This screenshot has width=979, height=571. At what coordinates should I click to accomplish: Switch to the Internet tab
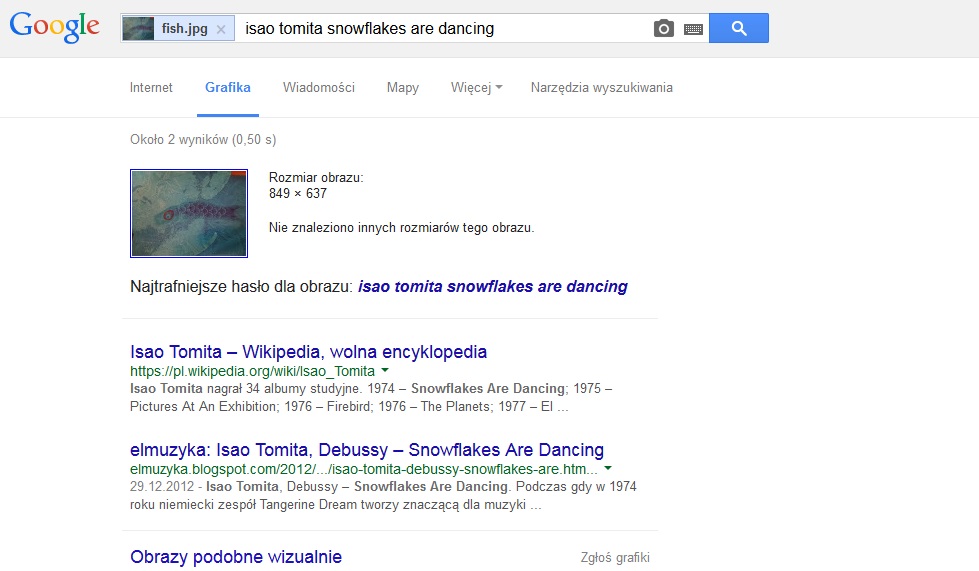[x=151, y=88]
